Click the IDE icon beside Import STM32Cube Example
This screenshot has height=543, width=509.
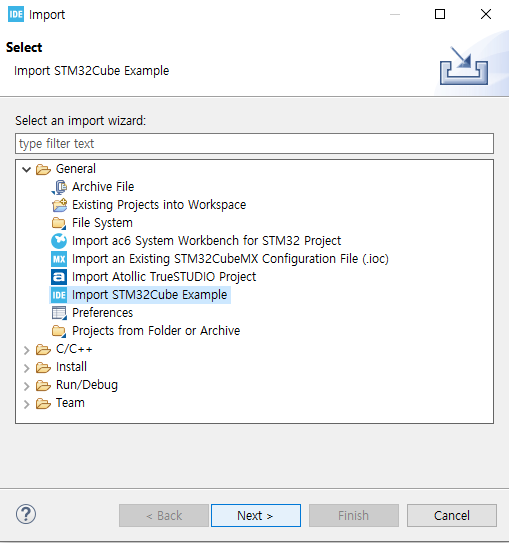59,295
